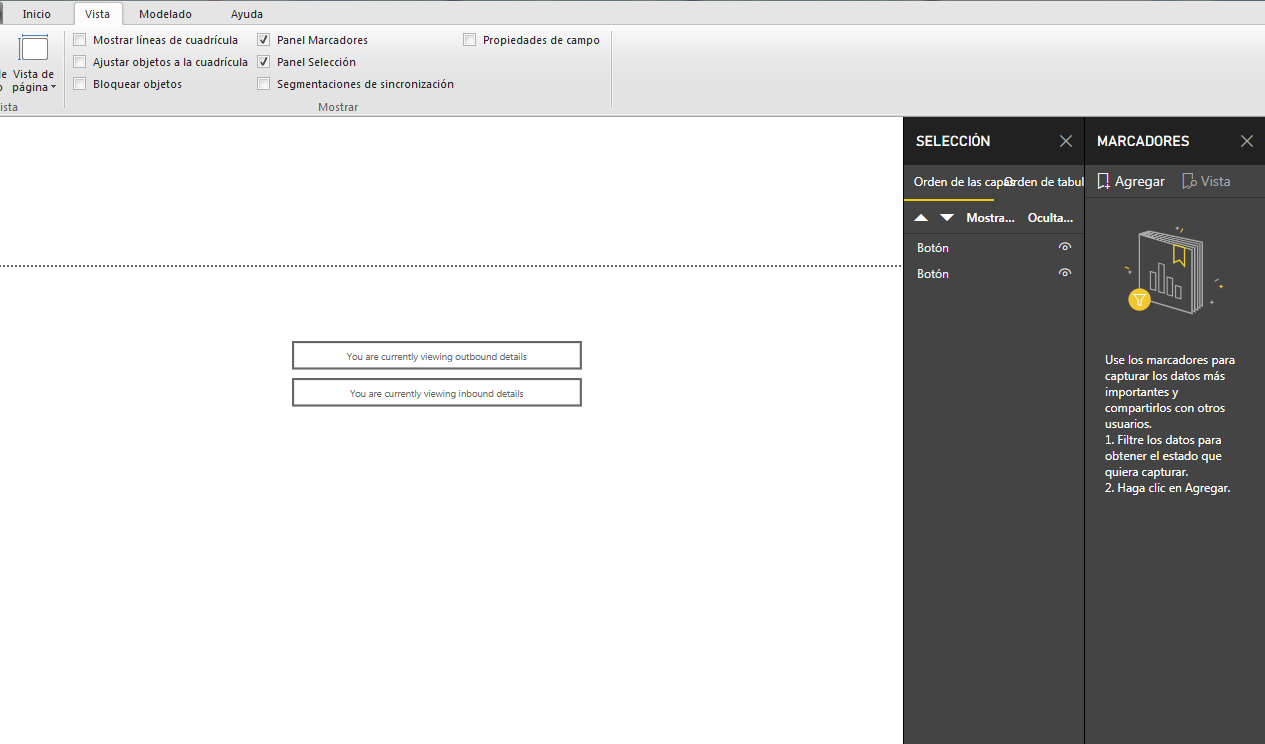Enable Mostrar líneas de cuadrícula checkbox

coord(80,40)
